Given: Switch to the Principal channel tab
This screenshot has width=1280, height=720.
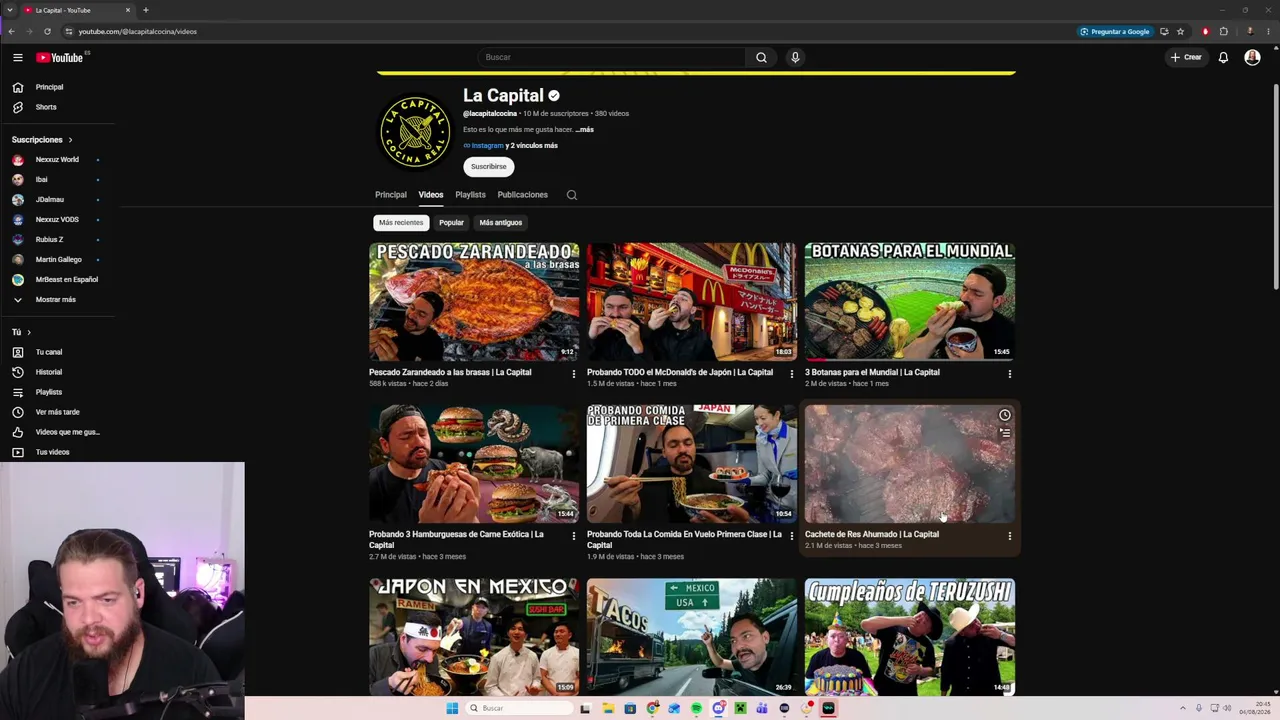Looking at the screenshot, I should (x=391, y=195).
